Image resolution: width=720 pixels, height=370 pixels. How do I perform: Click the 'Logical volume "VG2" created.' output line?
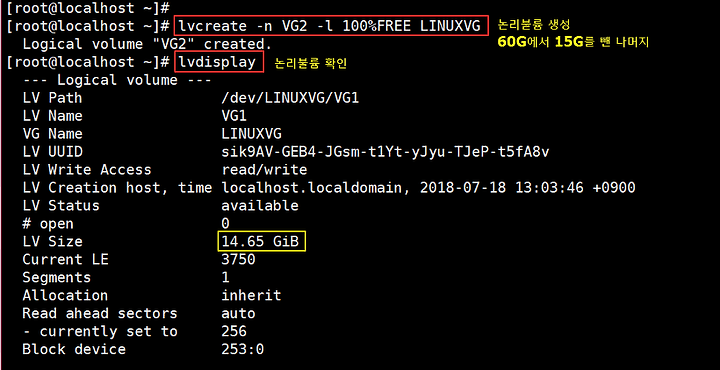(147, 44)
